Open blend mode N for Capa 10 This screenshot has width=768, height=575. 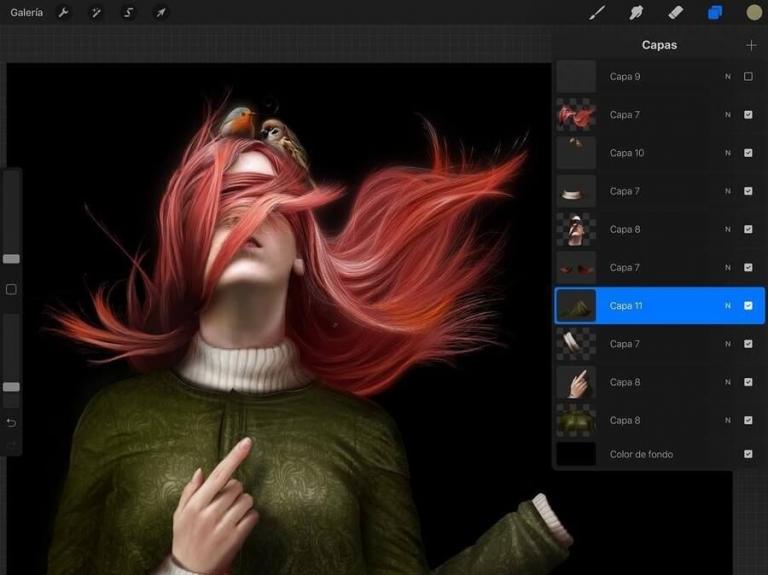tap(728, 153)
